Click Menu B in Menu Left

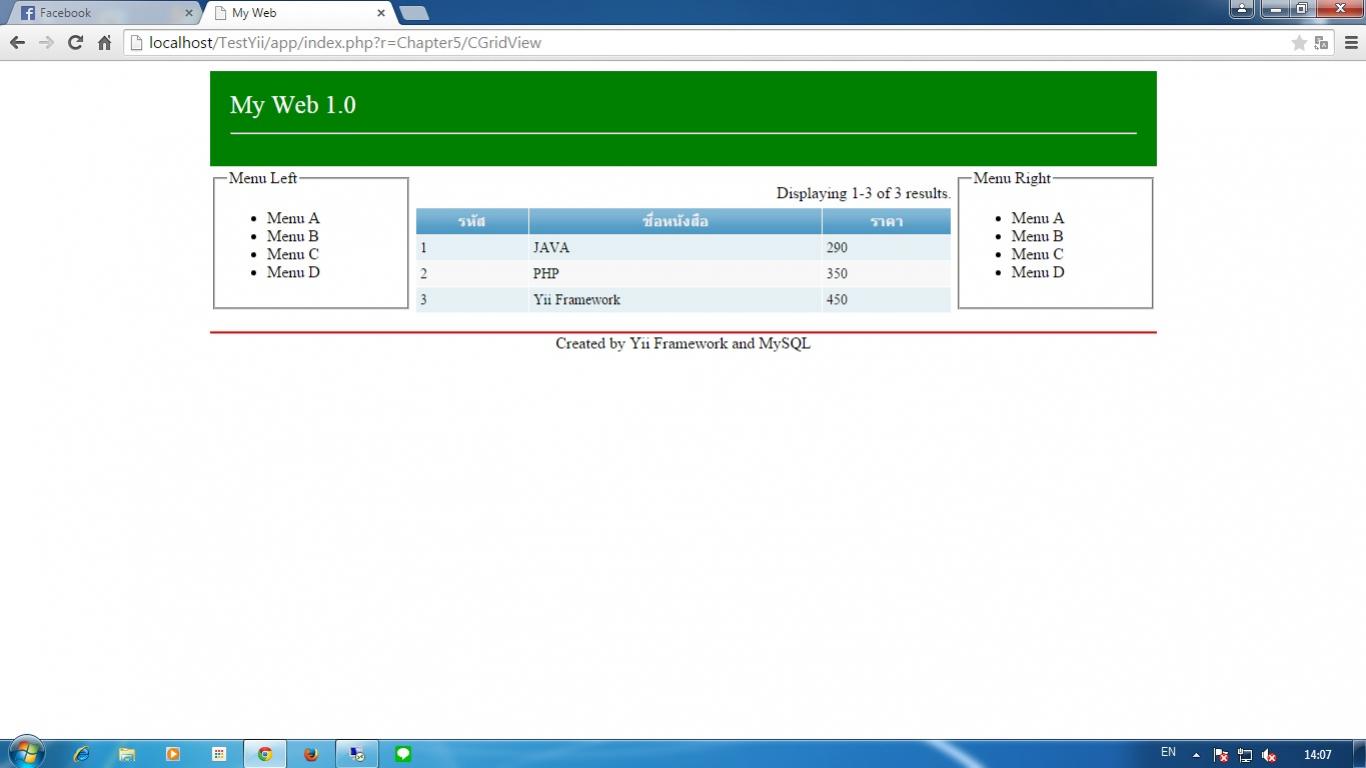coord(293,236)
